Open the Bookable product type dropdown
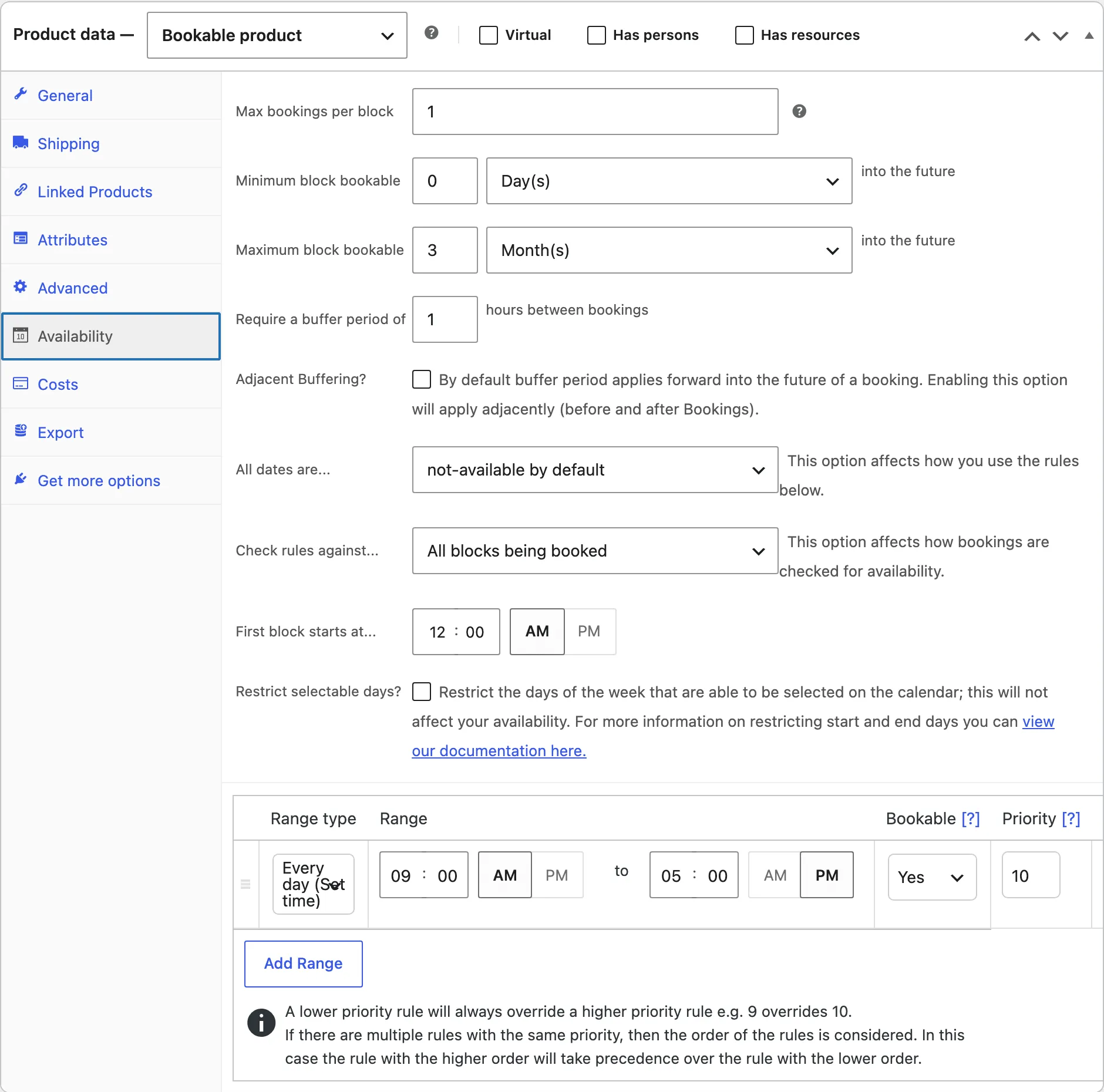The height and width of the screenshot is (1092, 1104). (x=277, y=35)
